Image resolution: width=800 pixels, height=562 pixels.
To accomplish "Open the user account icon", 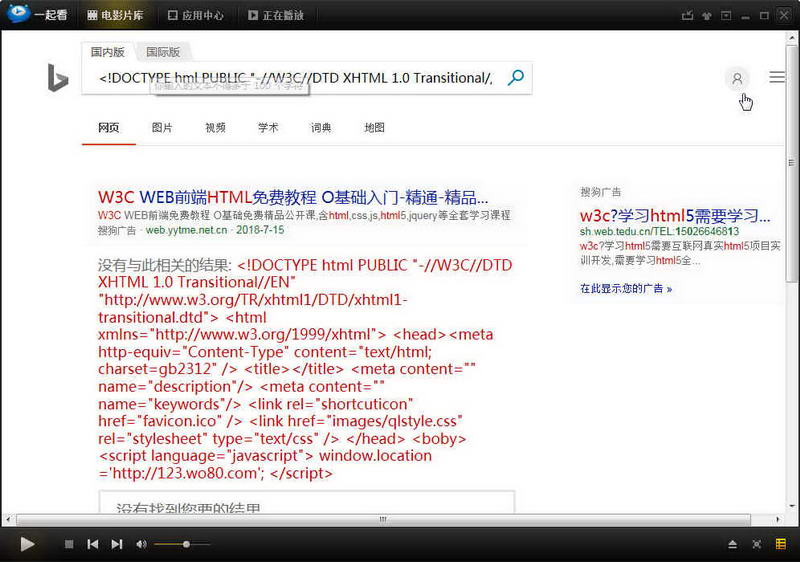I will coord(737,79).
